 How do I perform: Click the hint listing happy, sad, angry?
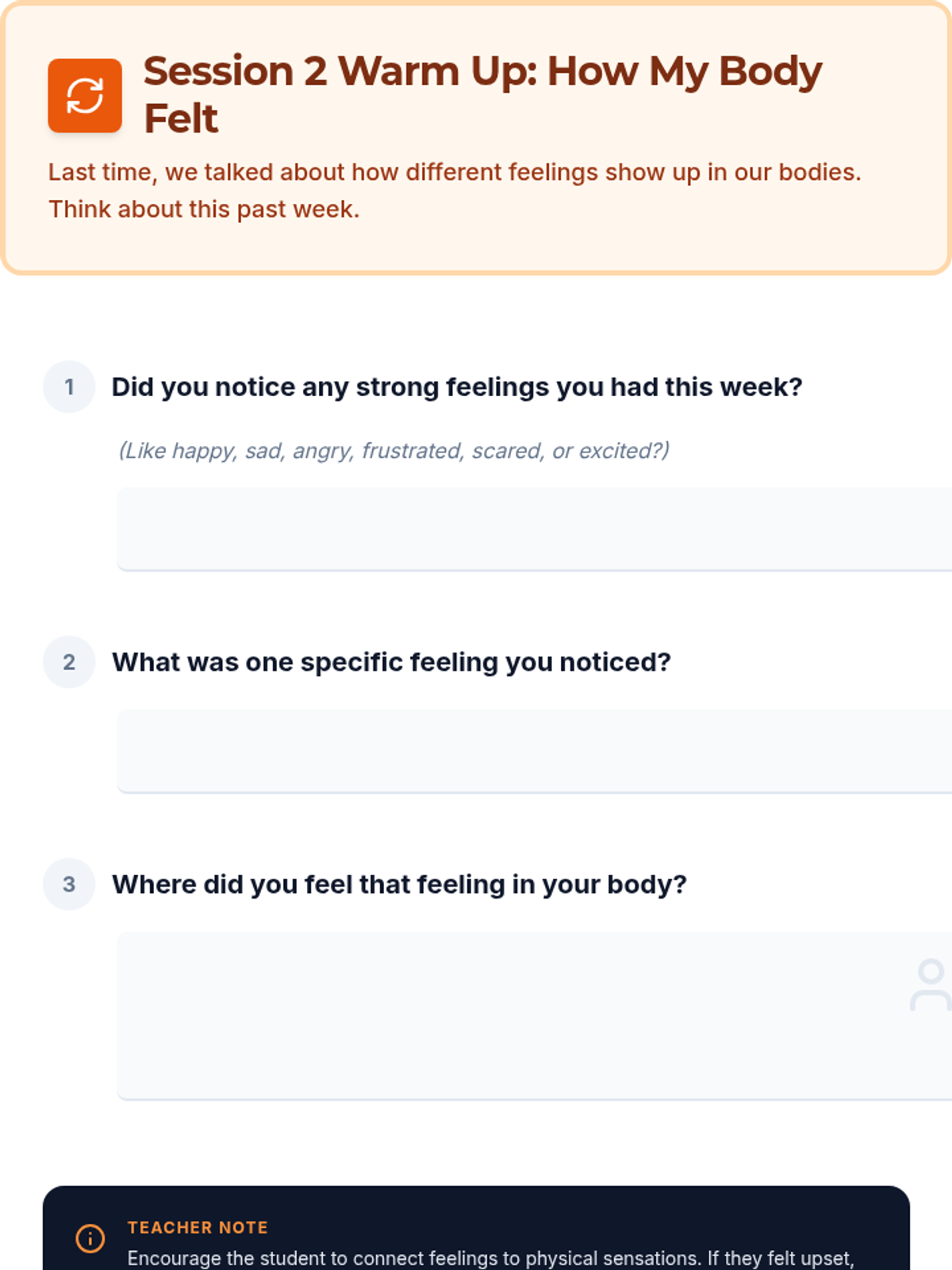click(x=393, y=451)
